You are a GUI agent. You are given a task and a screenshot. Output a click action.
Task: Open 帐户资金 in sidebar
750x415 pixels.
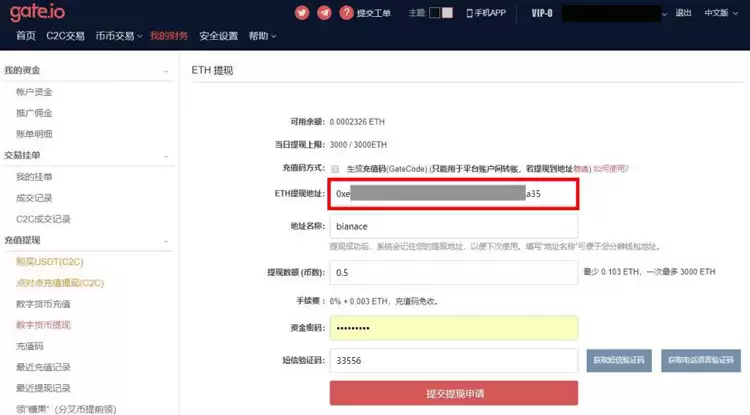tap(34, 92)
